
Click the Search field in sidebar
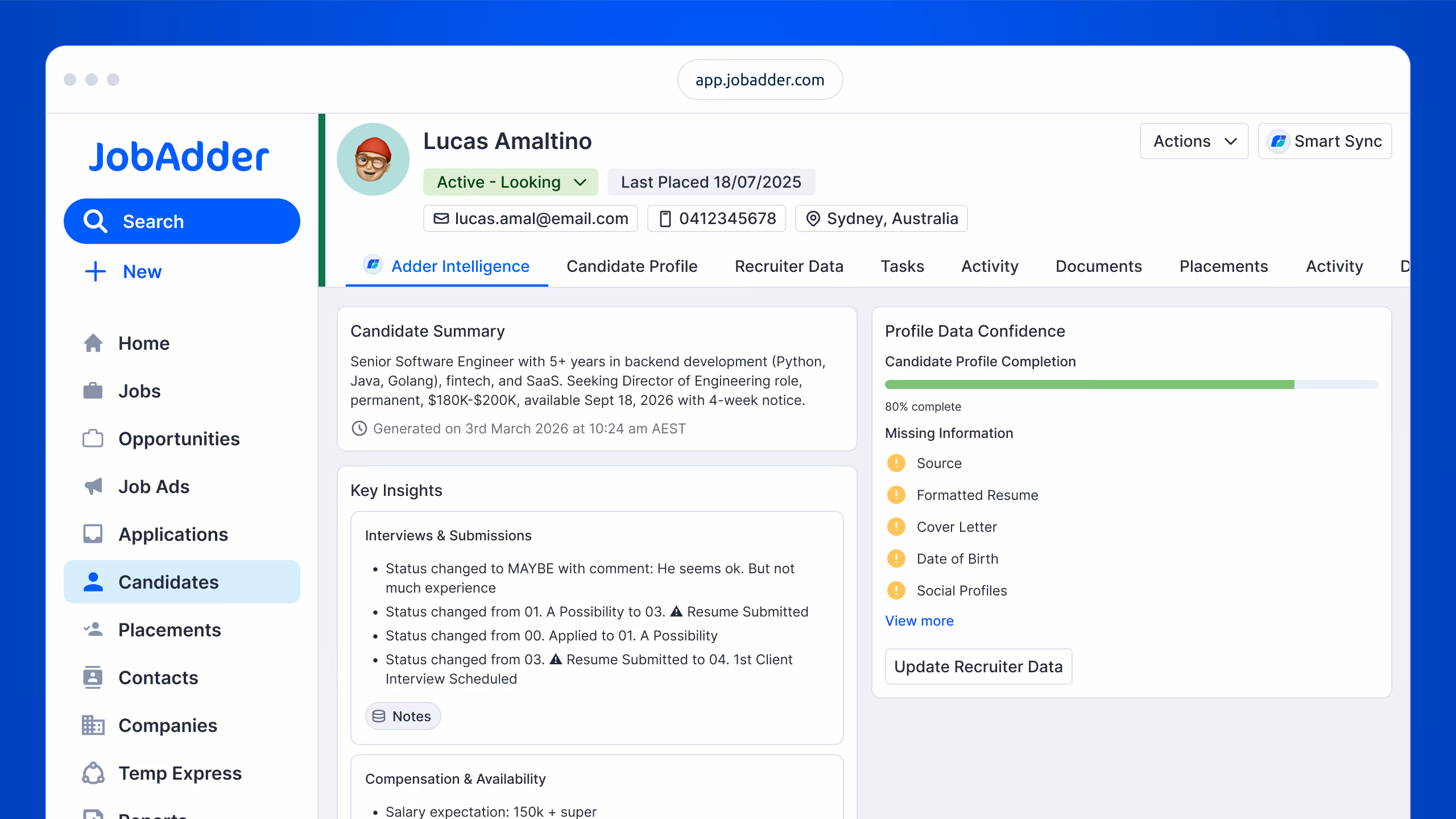click(x=182, y=221)
